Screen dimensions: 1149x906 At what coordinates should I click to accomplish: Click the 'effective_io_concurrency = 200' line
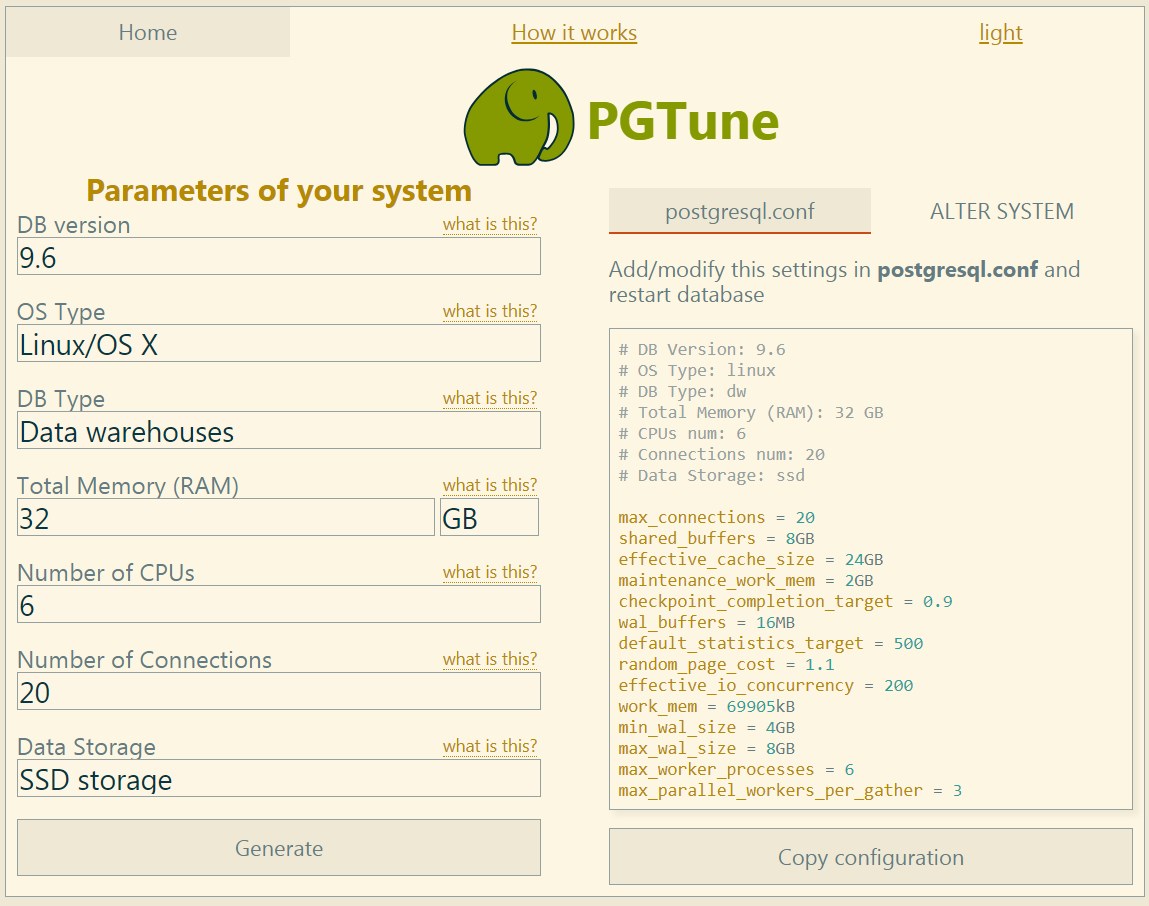[766, 685]
